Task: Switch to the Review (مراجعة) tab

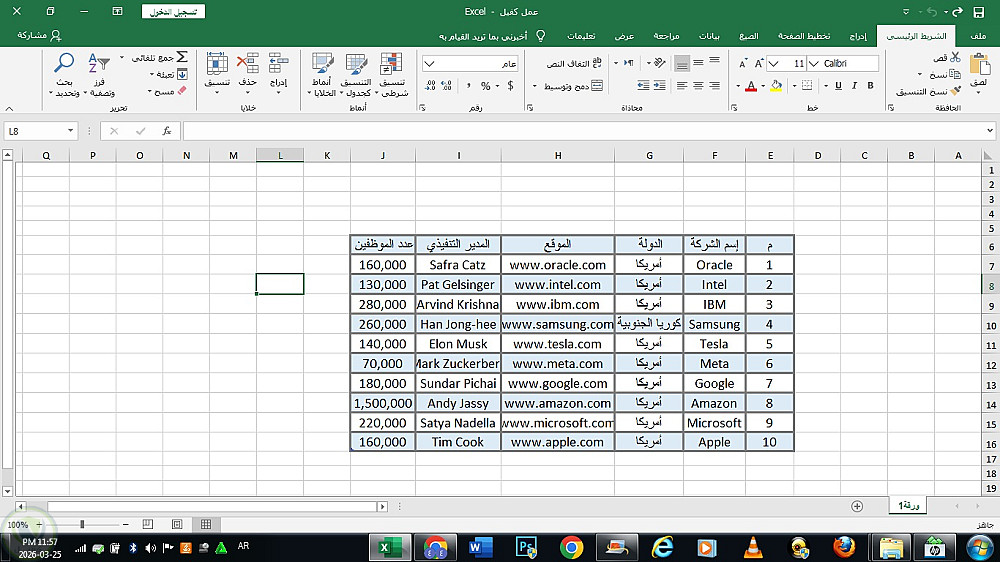Action: (666, 36)
